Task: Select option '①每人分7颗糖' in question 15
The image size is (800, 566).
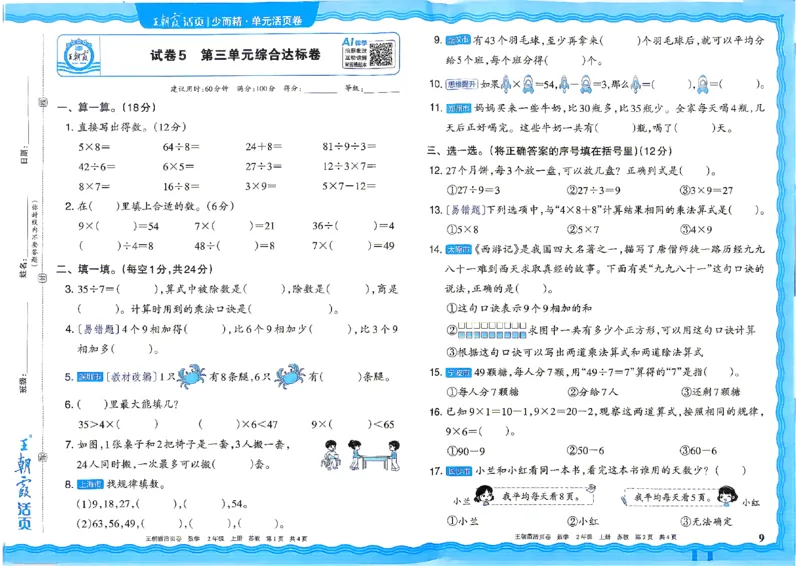Action: coord(483,392)
